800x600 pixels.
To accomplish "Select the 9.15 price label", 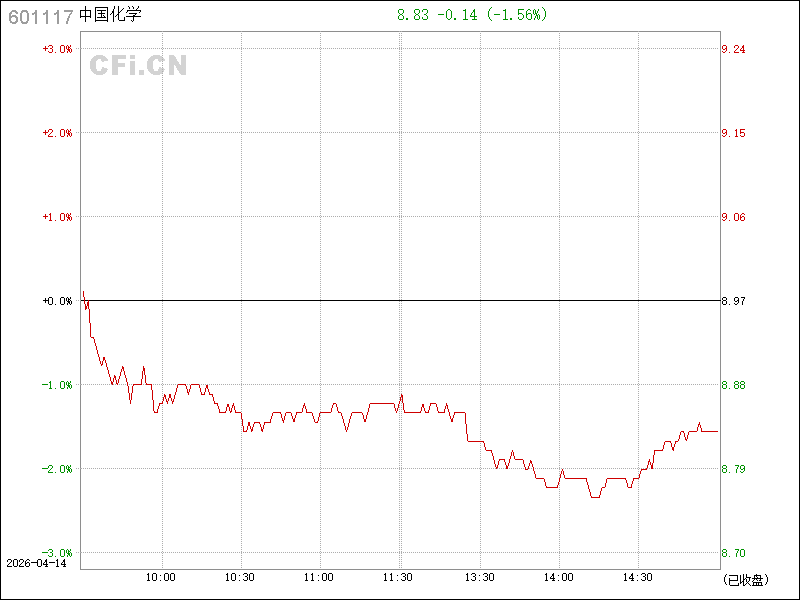I will (733, 133).
